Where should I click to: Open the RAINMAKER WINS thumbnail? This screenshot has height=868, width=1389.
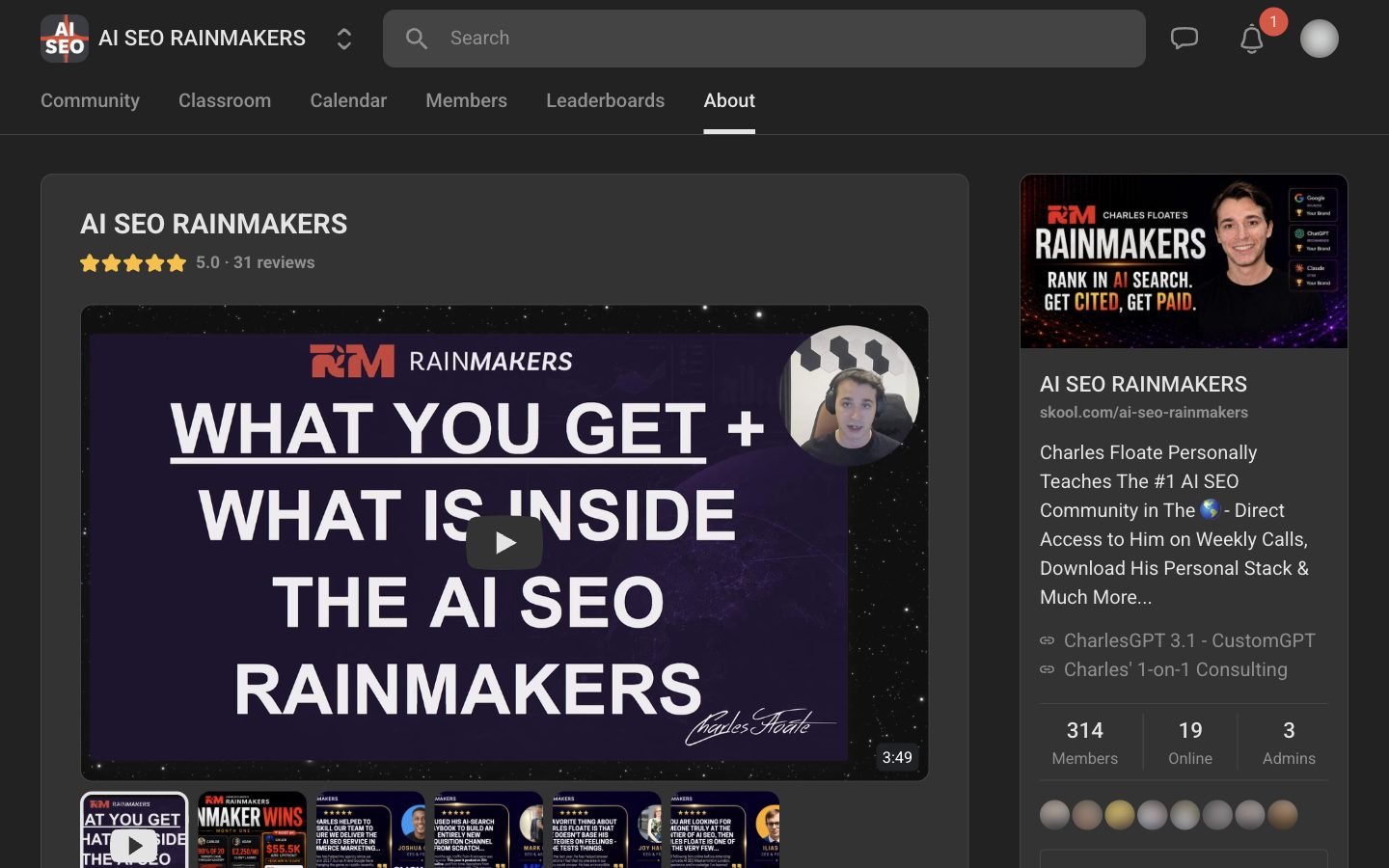coord(252,830)
